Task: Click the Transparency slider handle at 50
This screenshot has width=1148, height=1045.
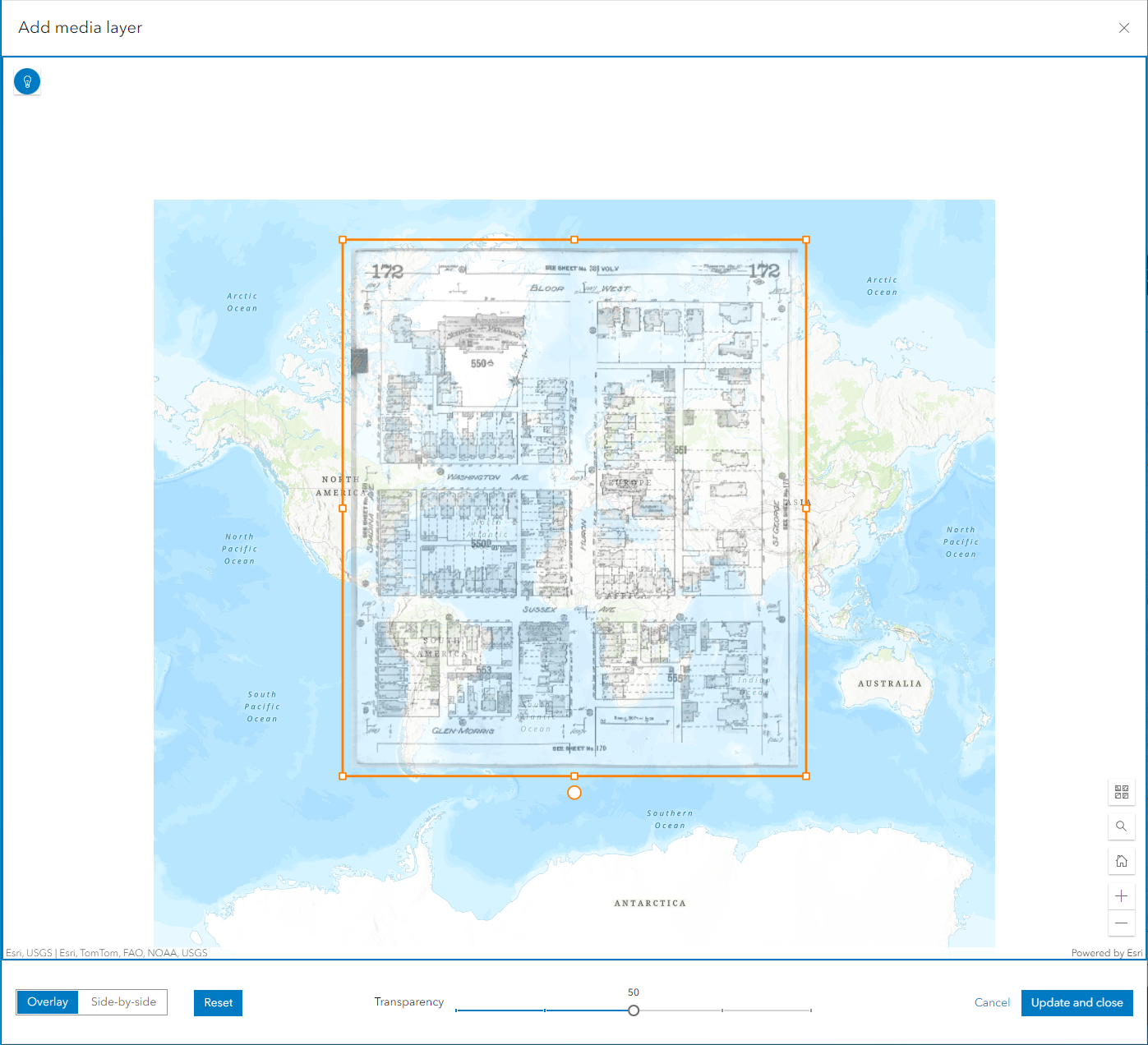Action: (634, 1010)
